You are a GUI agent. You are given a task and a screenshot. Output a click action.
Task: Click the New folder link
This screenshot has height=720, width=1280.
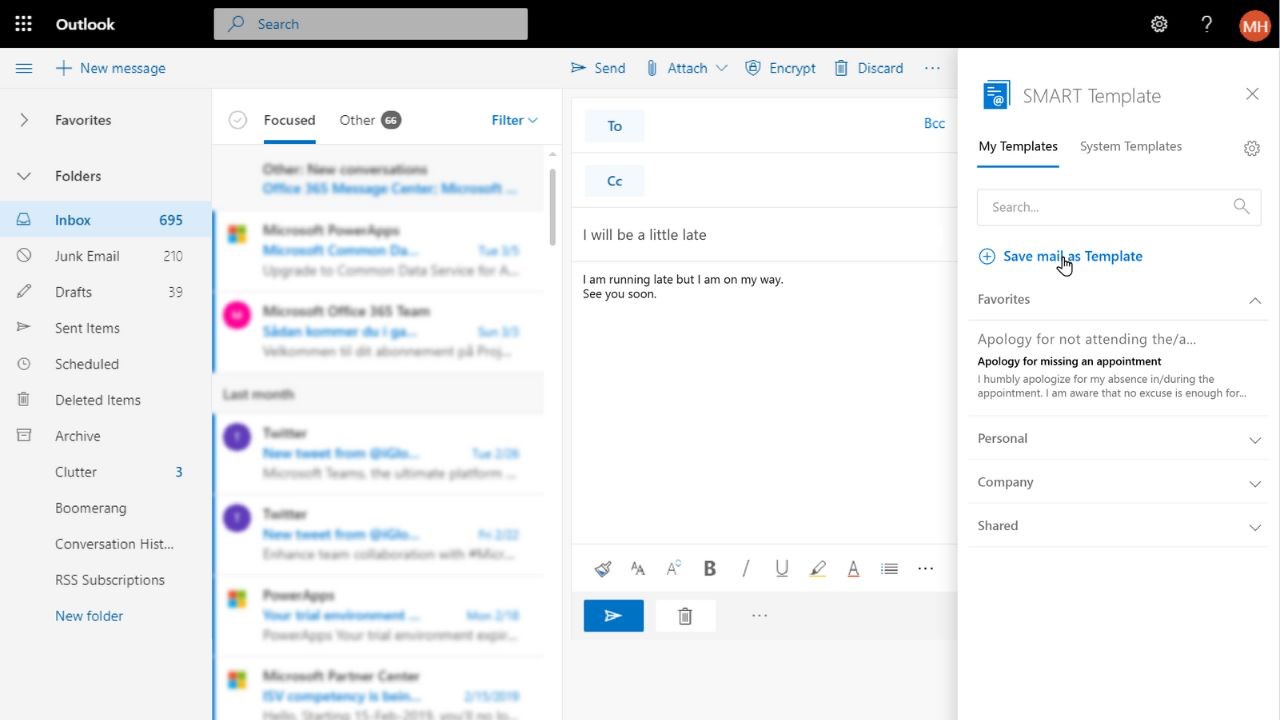pos(89,616)
